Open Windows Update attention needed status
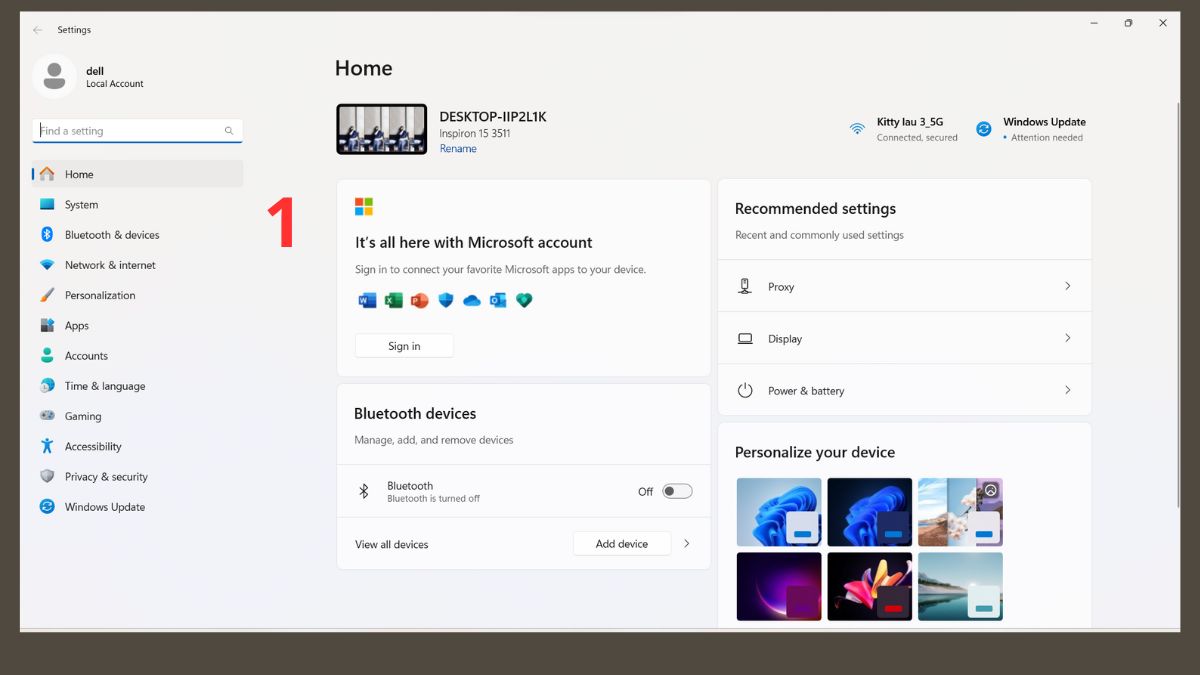This screenshot has width=1200, height=675. 1031,129
